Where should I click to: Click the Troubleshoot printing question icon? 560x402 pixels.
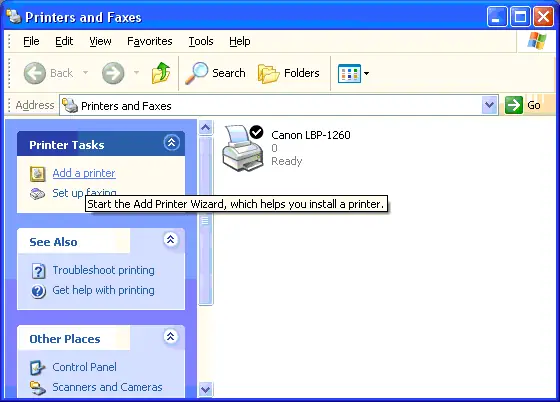point(38,271)
